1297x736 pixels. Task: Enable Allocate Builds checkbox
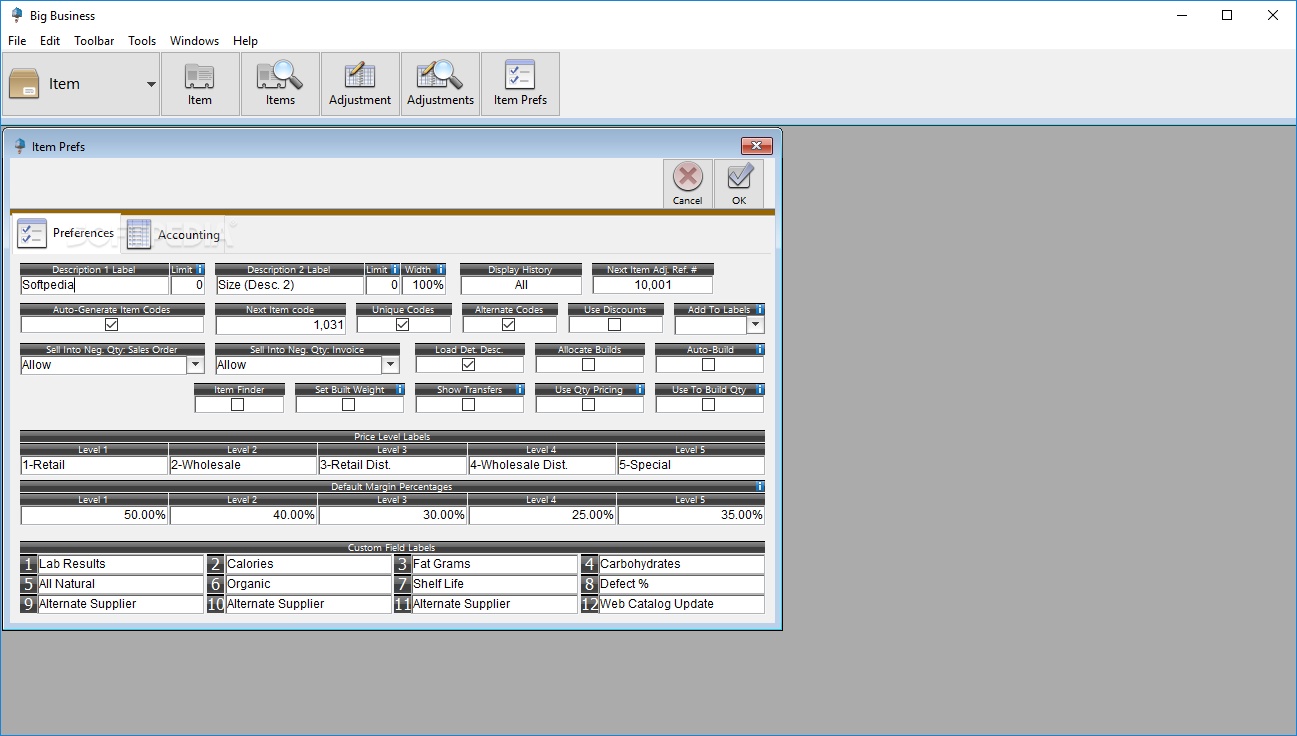click(x=588, y=365)
